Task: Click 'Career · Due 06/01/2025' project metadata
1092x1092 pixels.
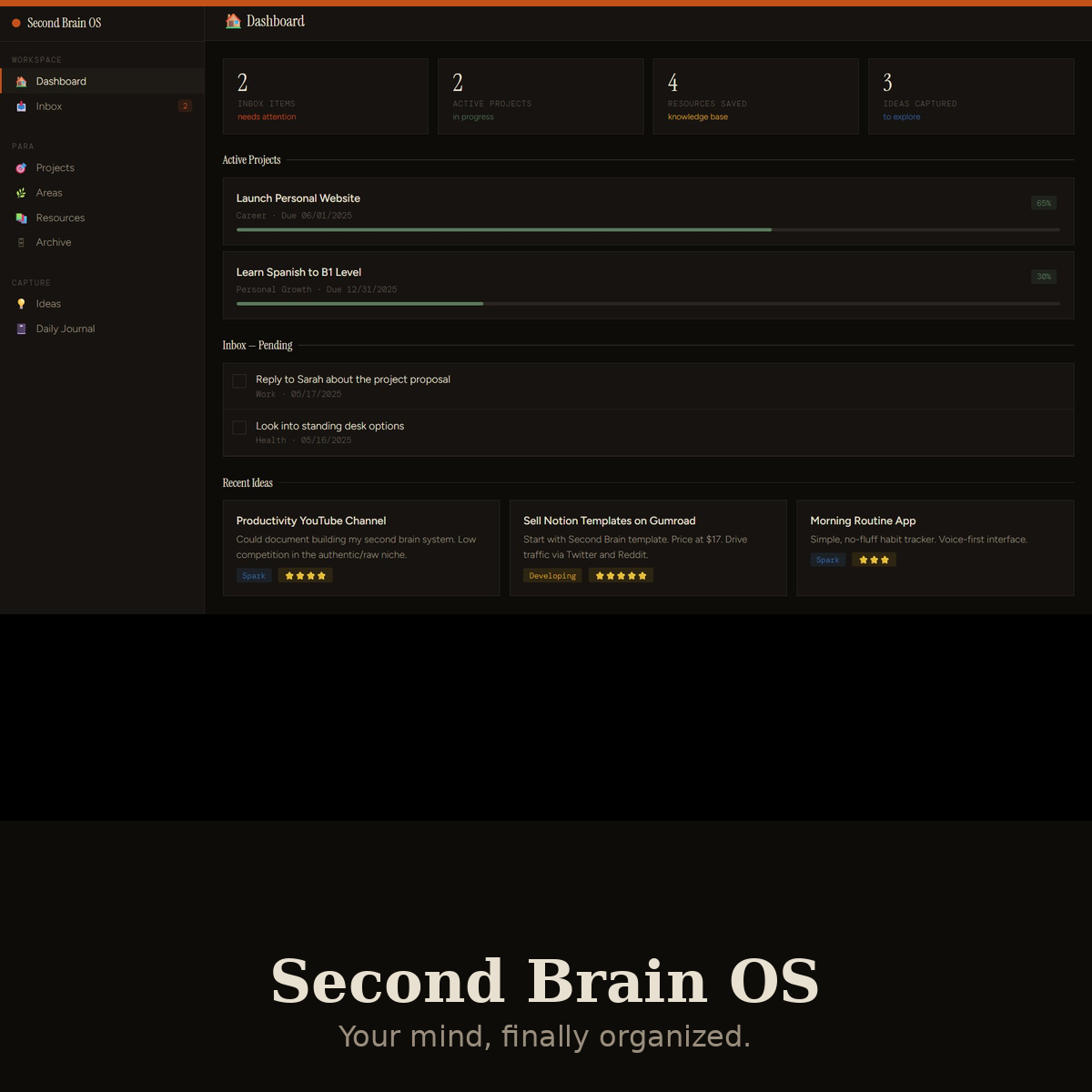Action: click(294, 216)
